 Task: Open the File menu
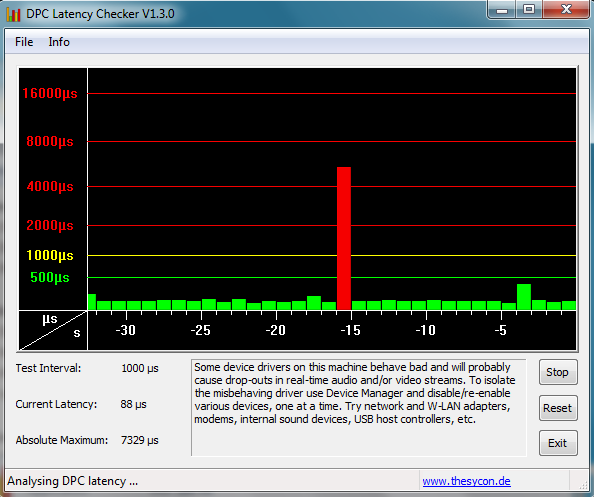(24, 42)
